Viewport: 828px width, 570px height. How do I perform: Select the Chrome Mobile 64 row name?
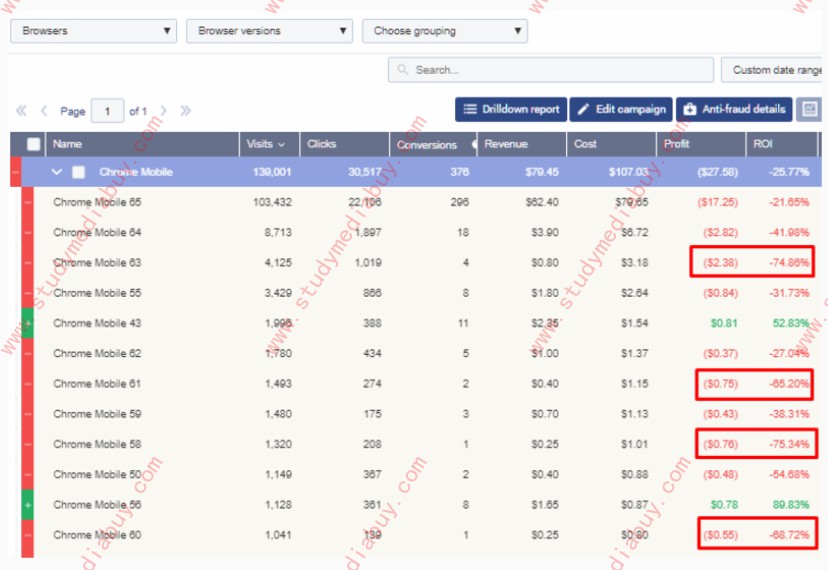(x=97, y=232)
